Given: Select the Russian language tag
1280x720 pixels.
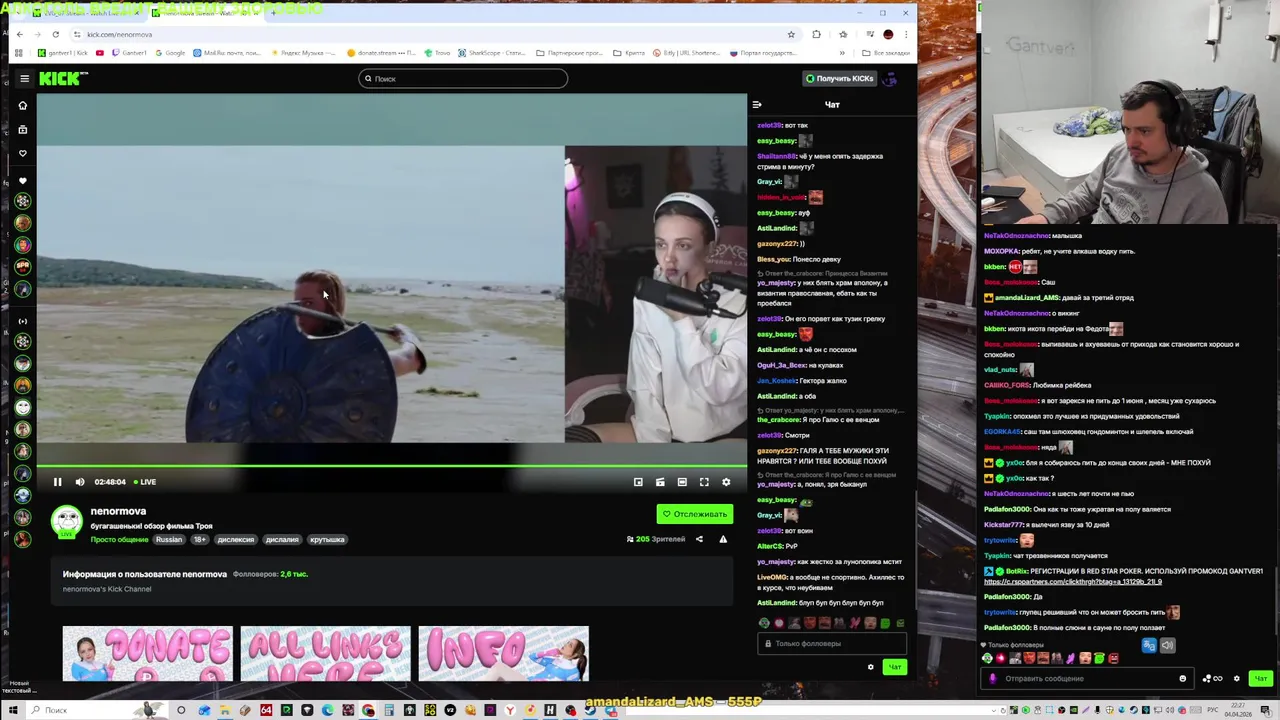Looking at the screenshot, I should pos(169,539).
